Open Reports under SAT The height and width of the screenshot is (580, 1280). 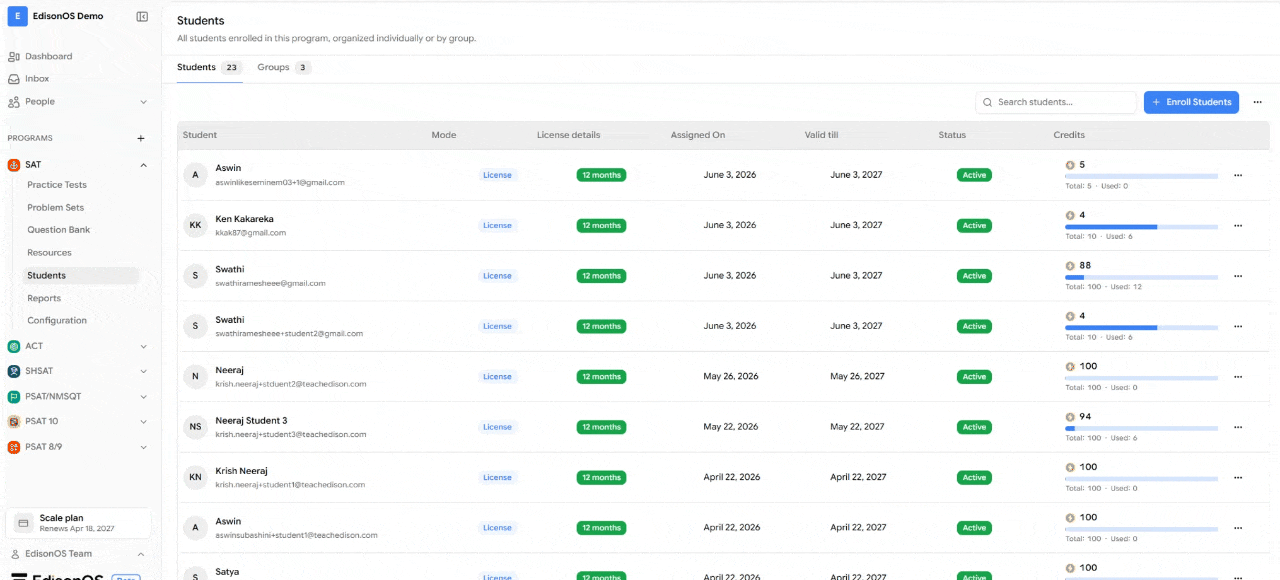point(44,298)
